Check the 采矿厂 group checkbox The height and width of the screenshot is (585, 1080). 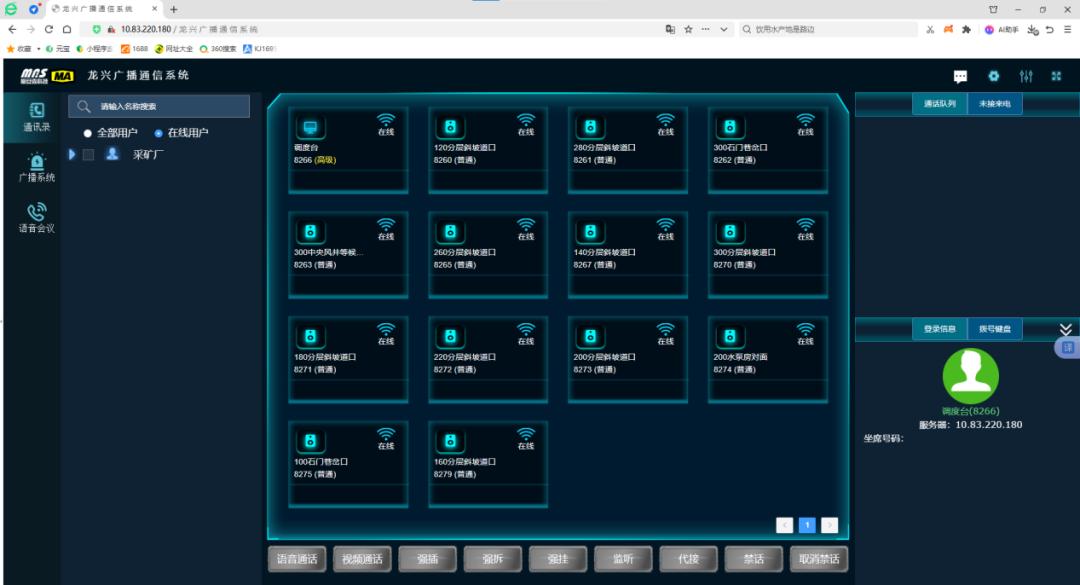[x=88, y=154]
